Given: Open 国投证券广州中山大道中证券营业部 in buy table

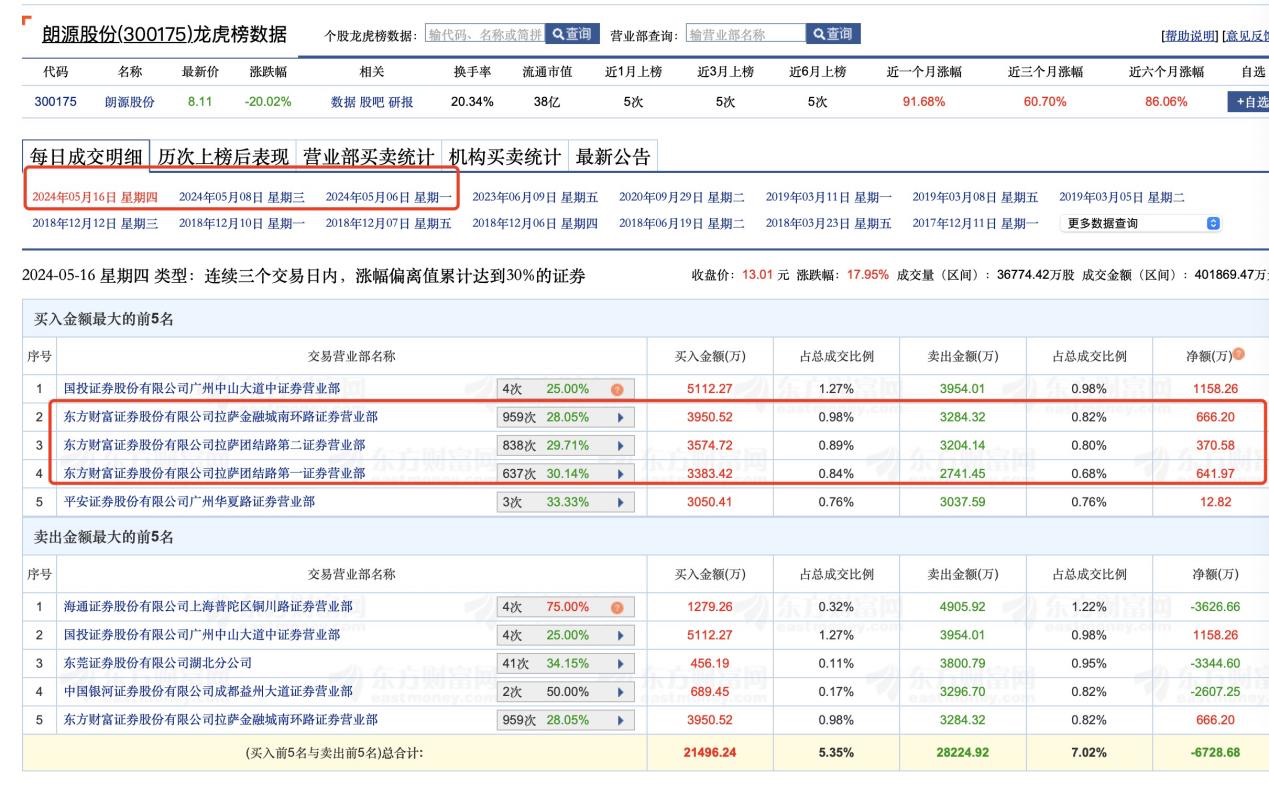Looking at the screenshot, I should click(202, 388).
